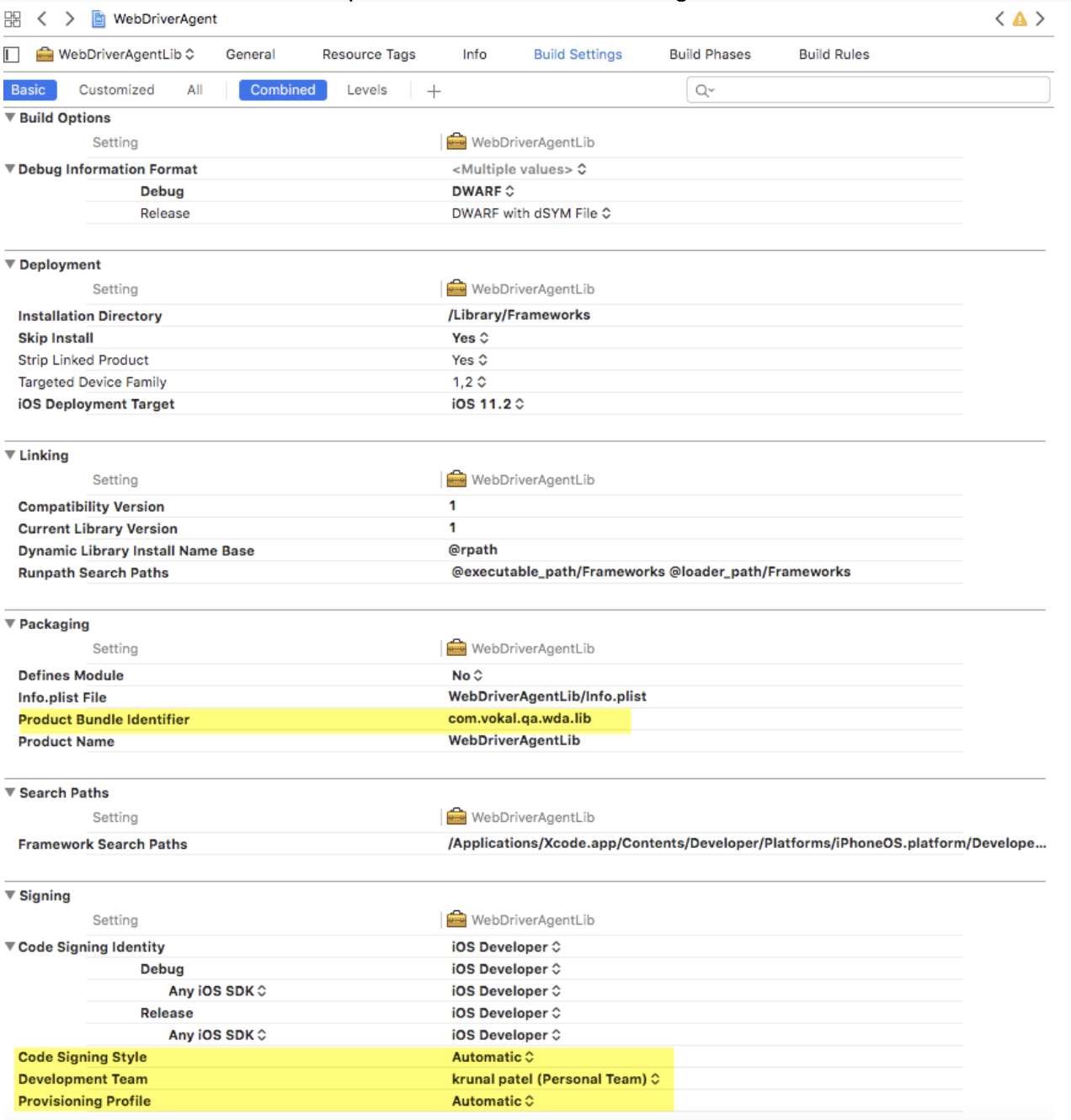Add a build setting with plus icon
The width and height of the screenshot is (1071, 1120).
tap(434, 91)
